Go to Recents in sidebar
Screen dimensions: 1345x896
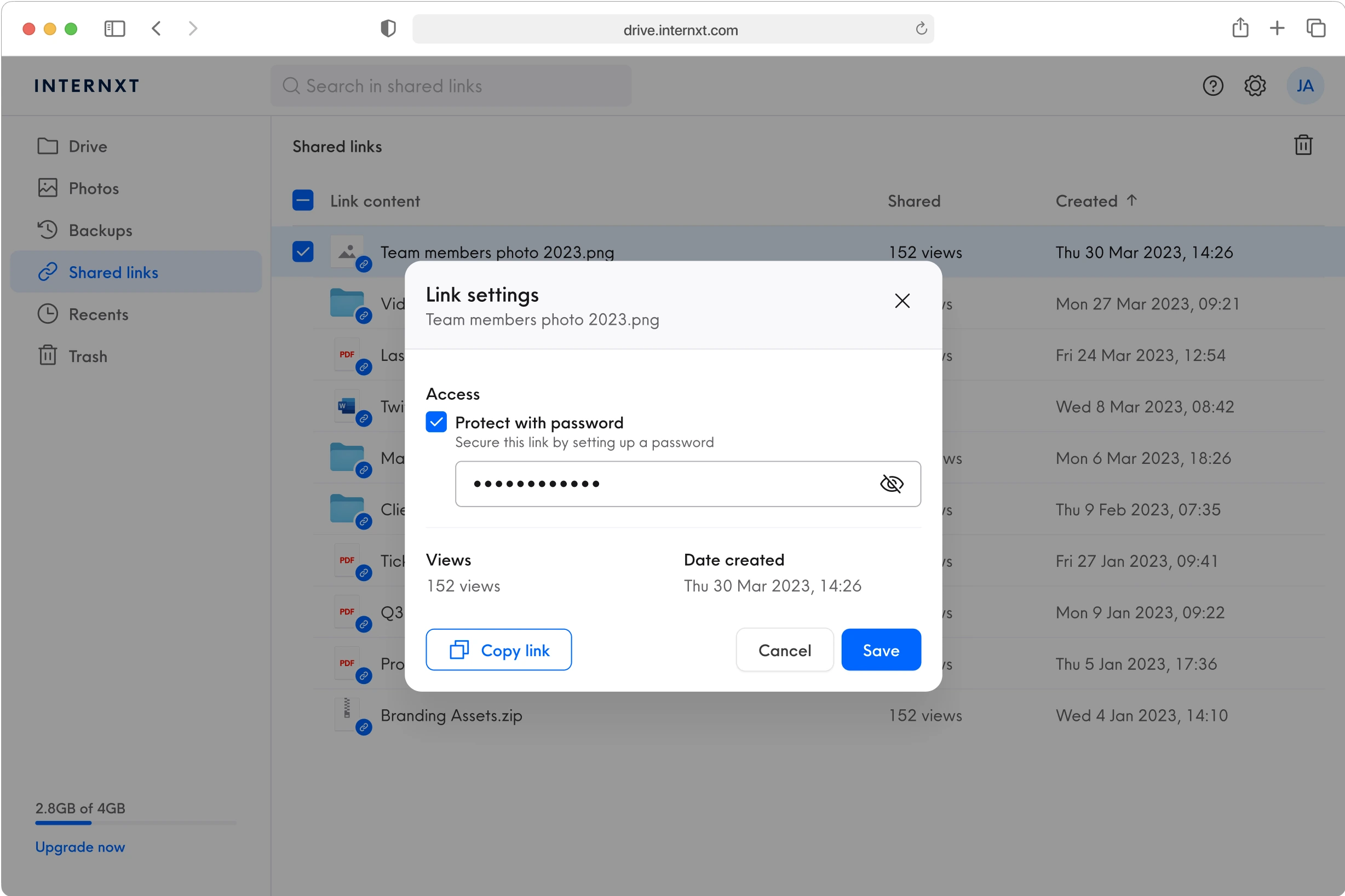click(97, 314)
